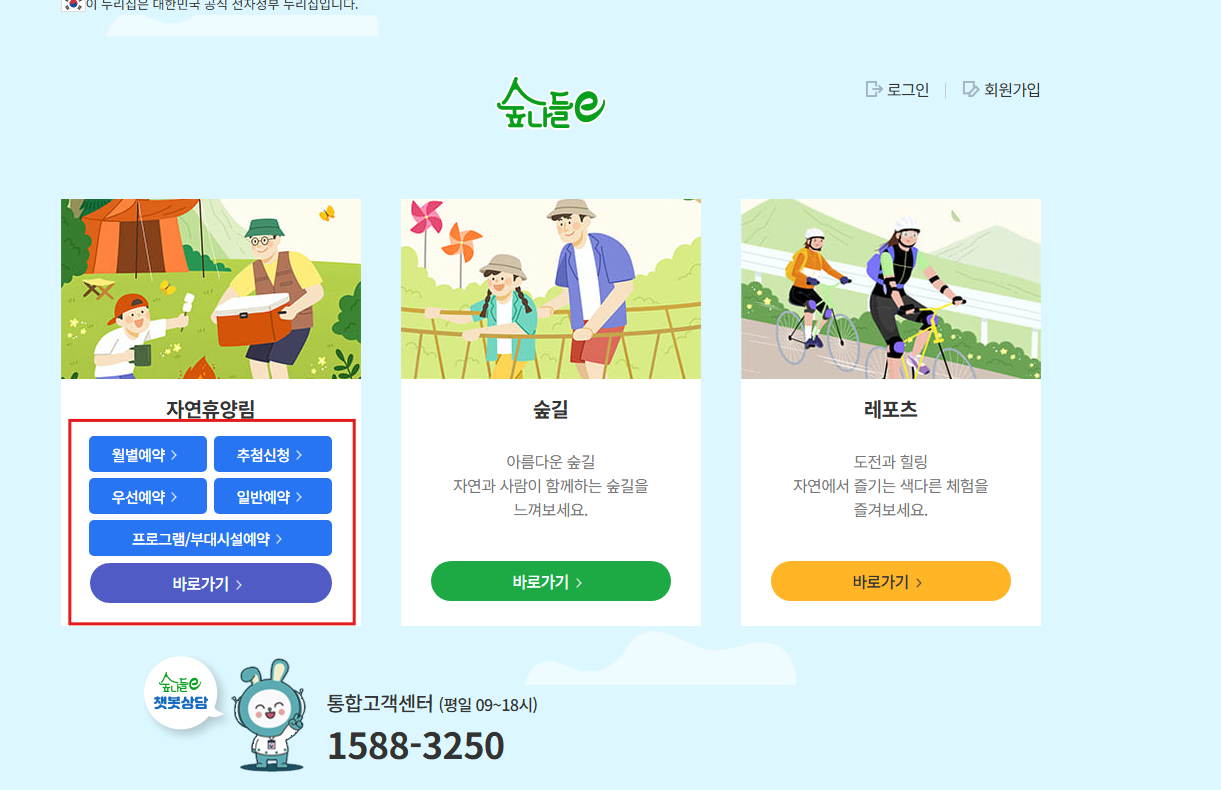This screenshot has width=1221, height=790.
Task: Open 로그인 link
Action: click(908, 90)
